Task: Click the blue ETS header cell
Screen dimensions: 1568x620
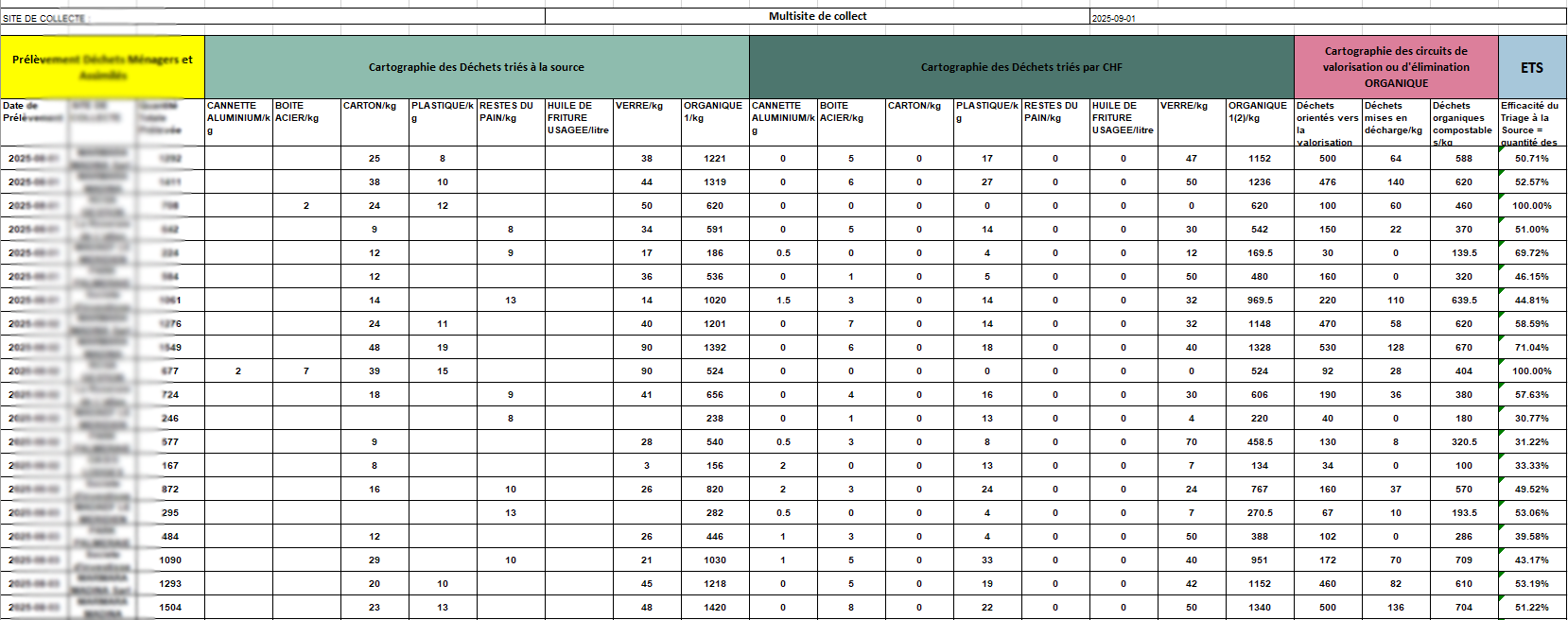Action: [x=1531, y=67]
